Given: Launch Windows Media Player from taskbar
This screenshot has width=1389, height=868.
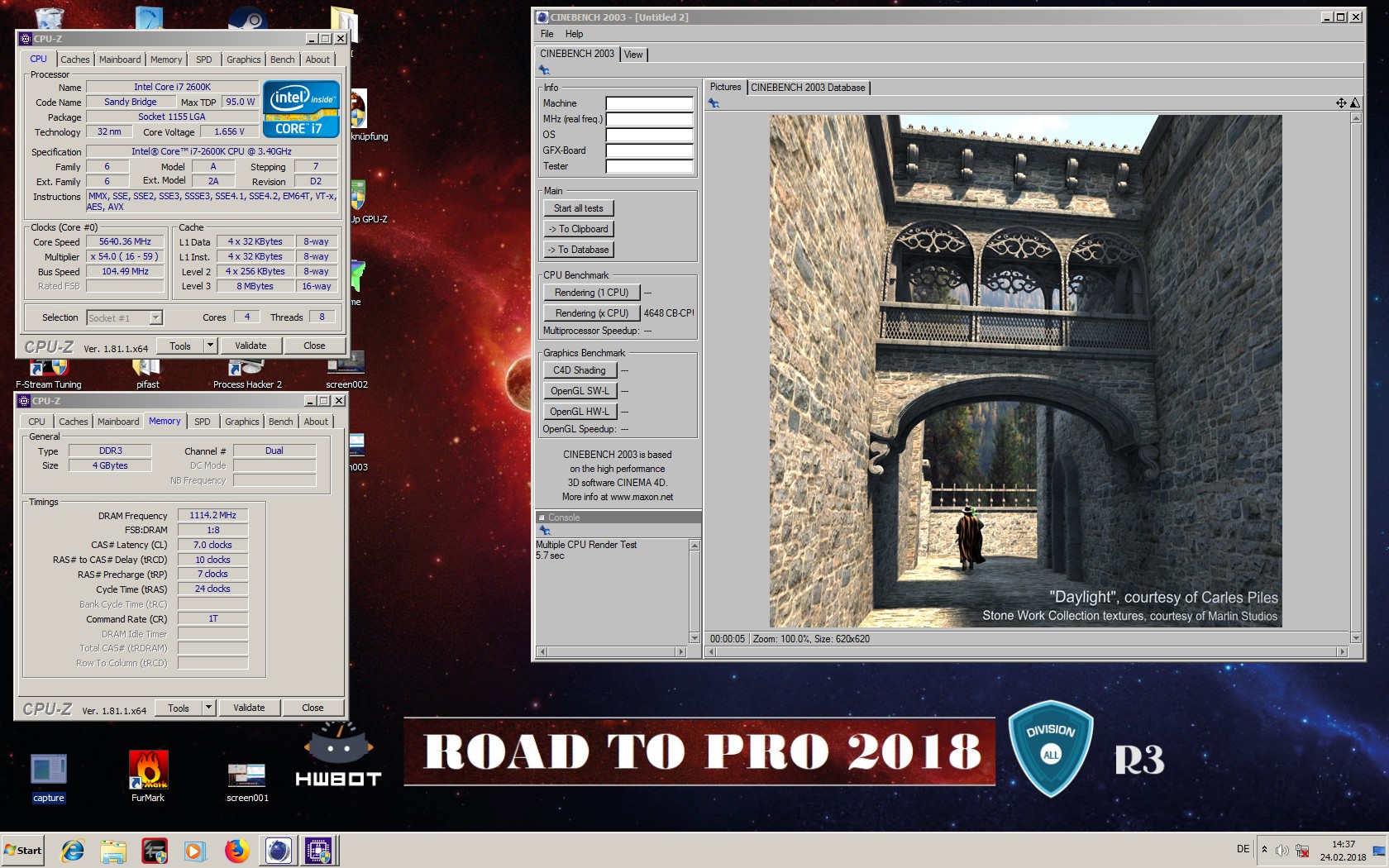Looking at the screenshot, I should coord(195,850).
